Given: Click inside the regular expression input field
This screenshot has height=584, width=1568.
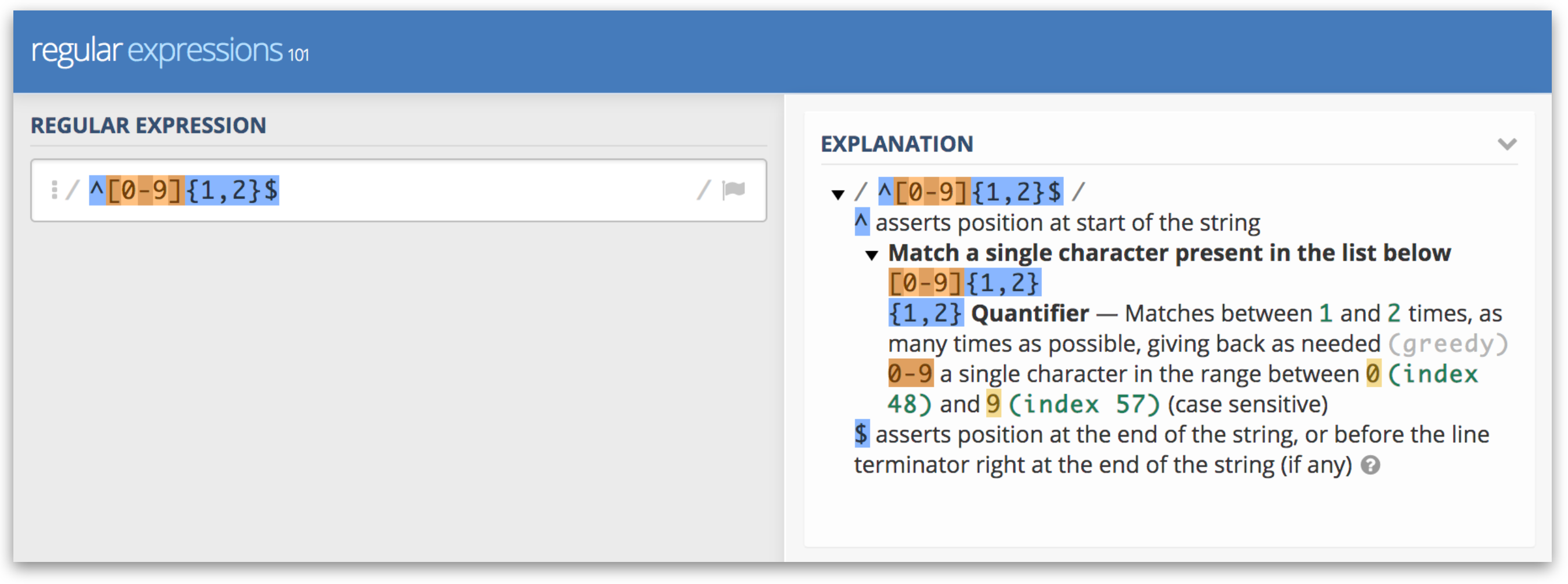Looking at the screenshot, I should [426, 190].
